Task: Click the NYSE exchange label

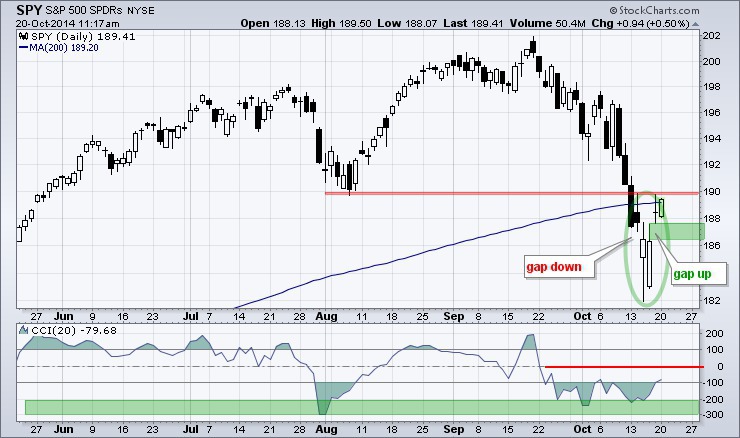Action: pos(141,10)
